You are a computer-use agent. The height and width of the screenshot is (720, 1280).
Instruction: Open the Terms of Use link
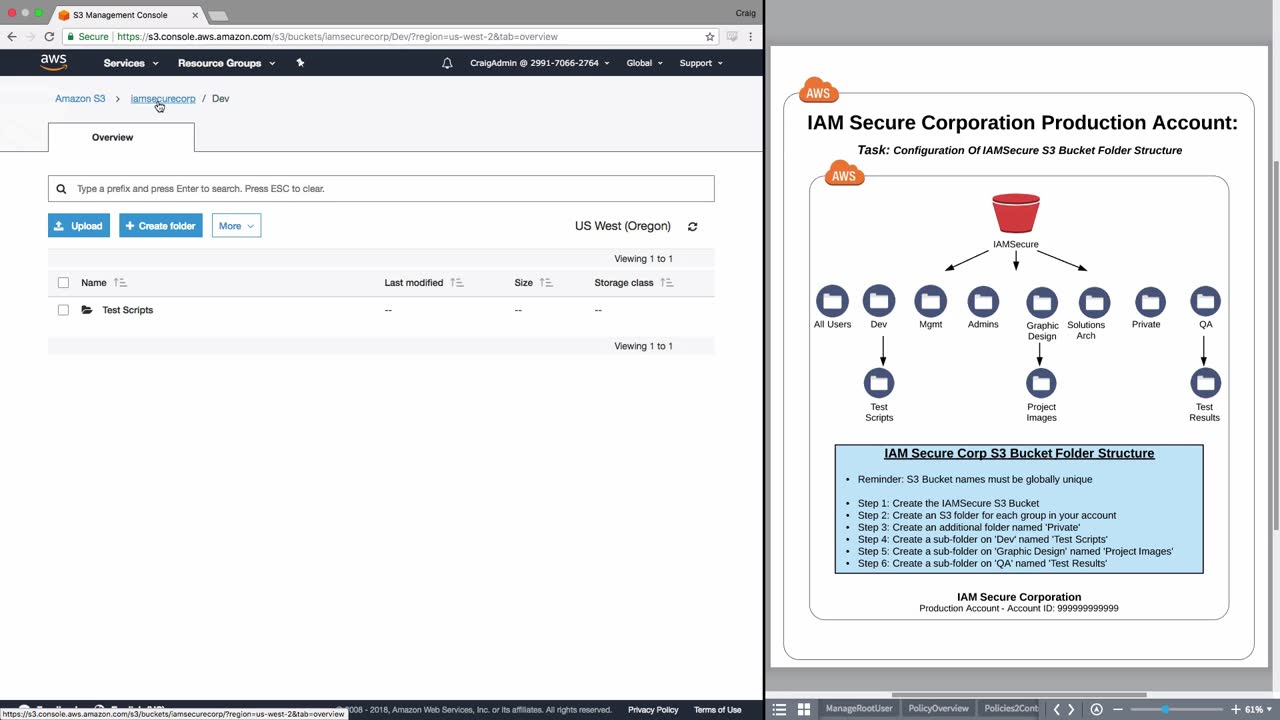pyautogui.click(x=718, y=710)
